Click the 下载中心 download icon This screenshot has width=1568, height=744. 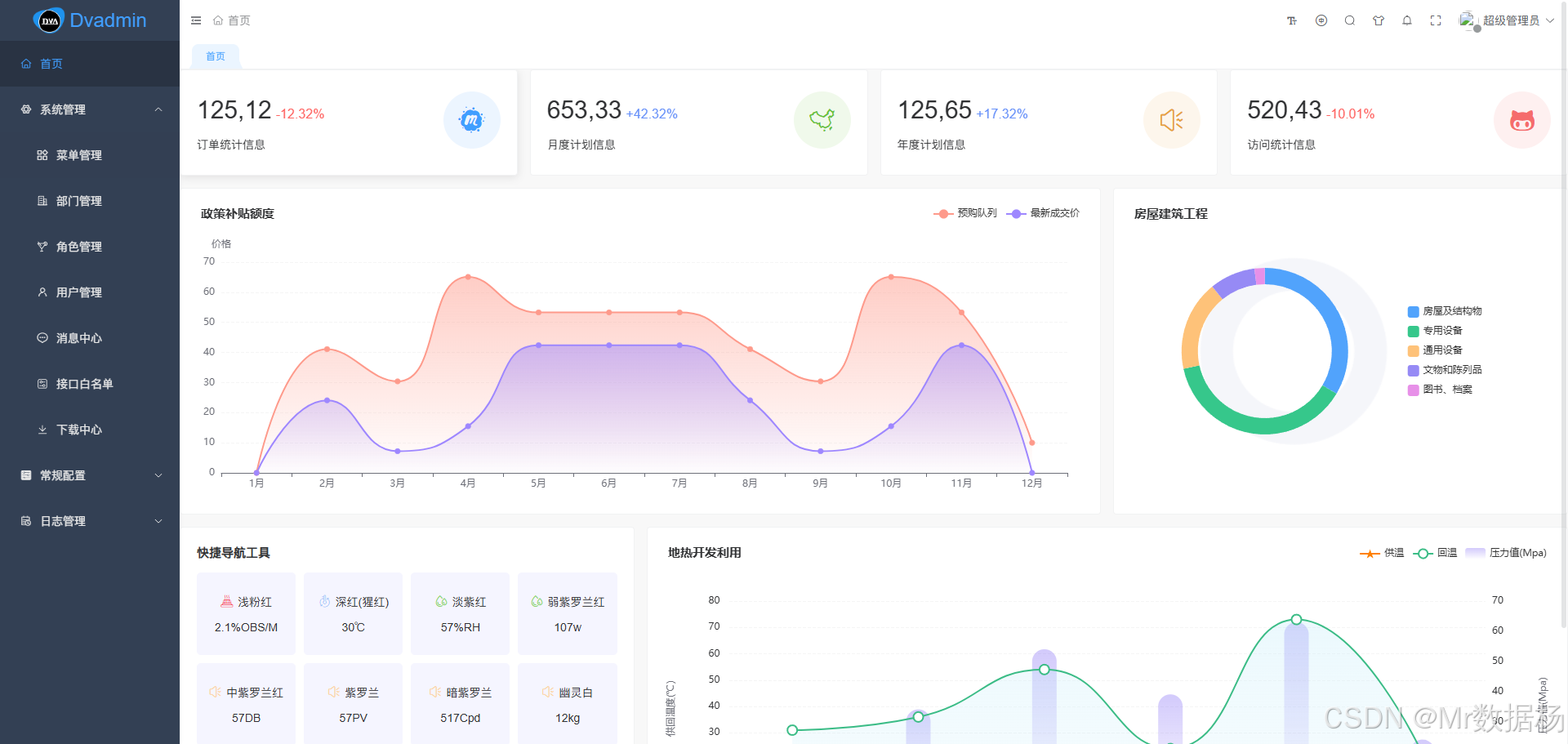(x=42, y=430)
